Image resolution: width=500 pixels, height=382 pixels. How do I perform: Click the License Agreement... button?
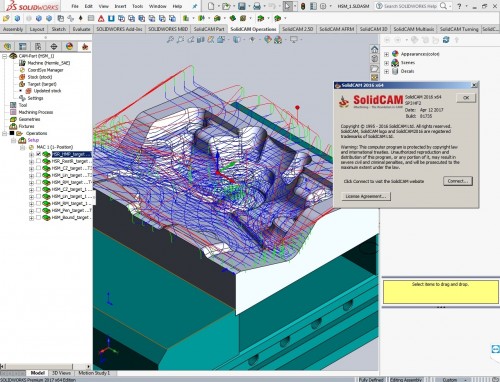click(366, 196)
